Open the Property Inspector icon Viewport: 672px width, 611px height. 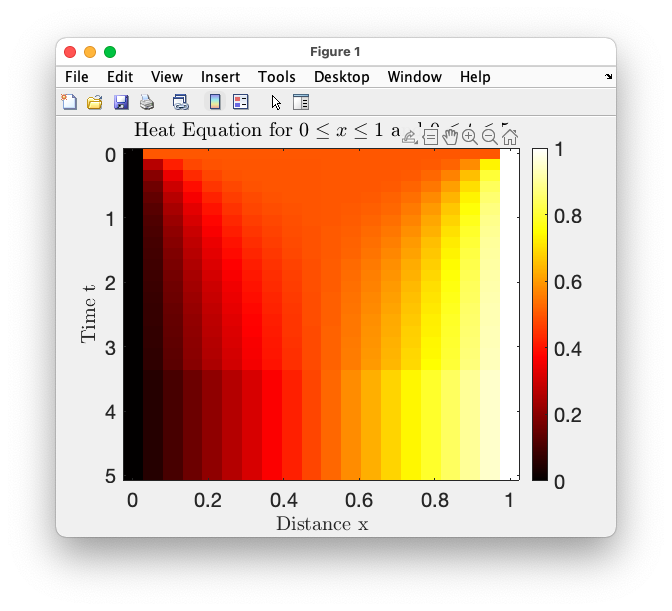(301, 102)
